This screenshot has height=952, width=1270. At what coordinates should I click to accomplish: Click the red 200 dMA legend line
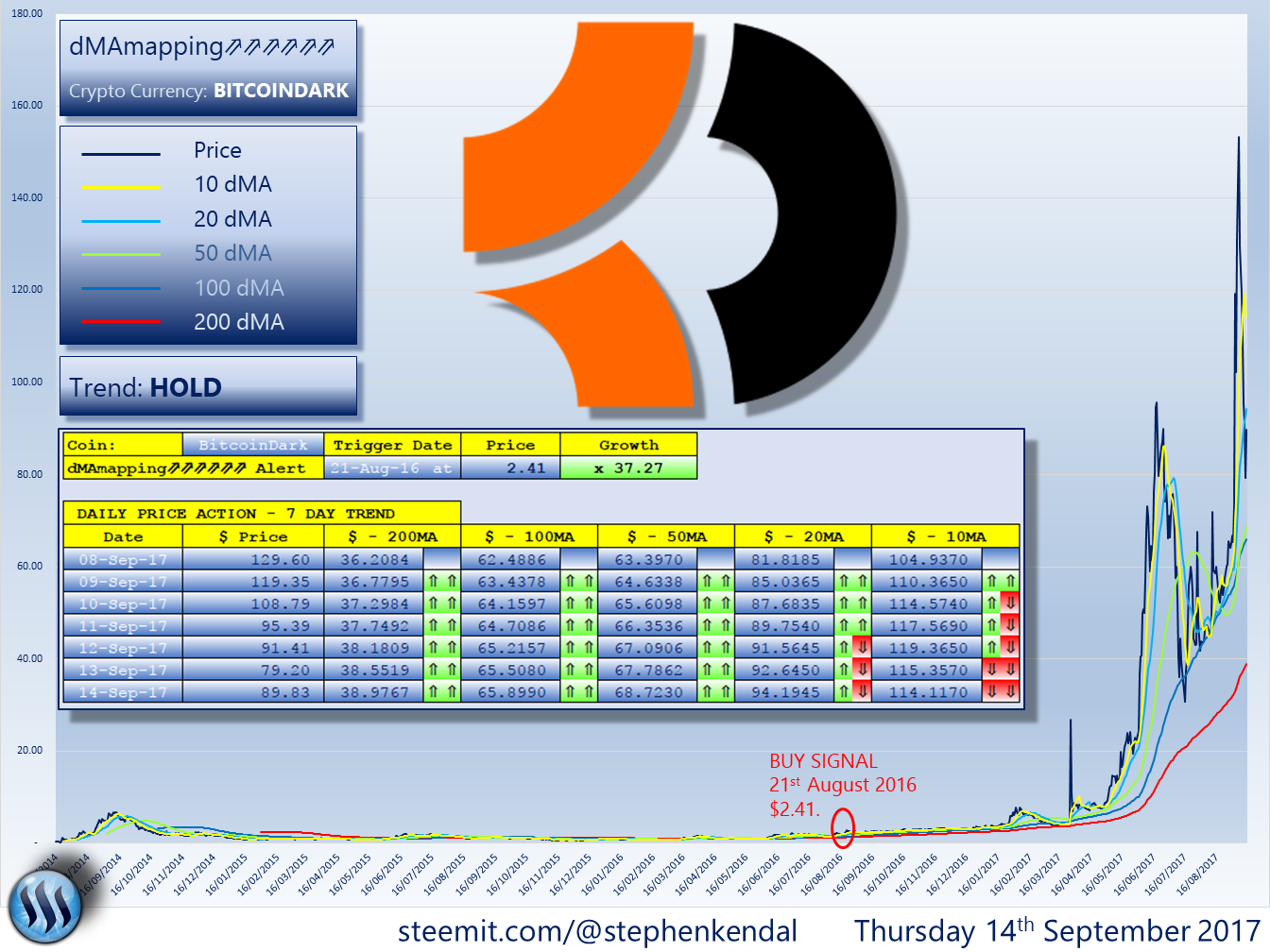(x=121, y=322)
